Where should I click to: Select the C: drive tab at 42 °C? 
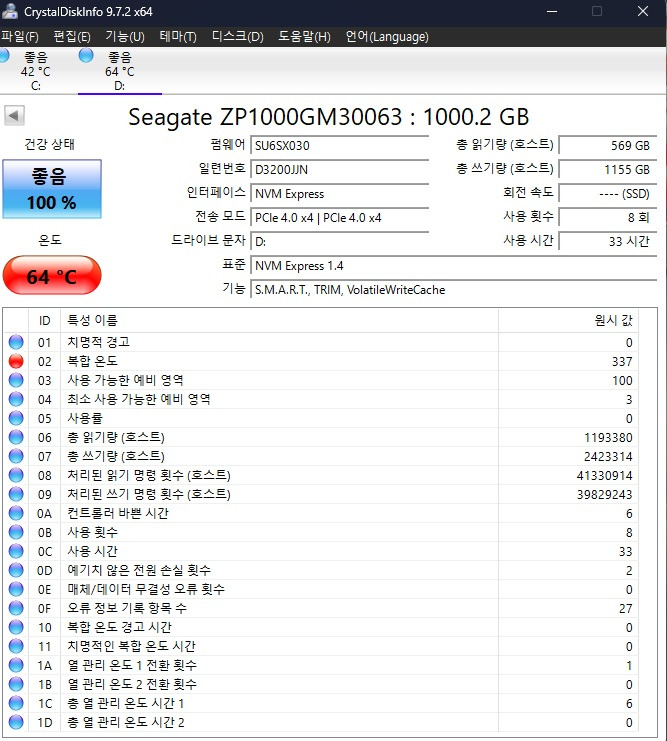pos(35,71)
